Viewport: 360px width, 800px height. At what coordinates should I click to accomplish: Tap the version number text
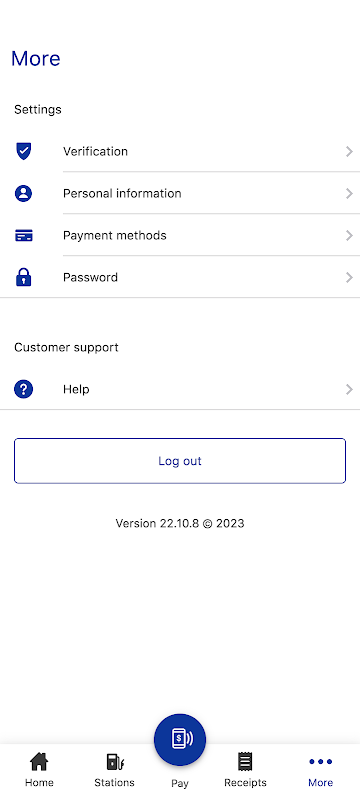(x=180, y=523)
